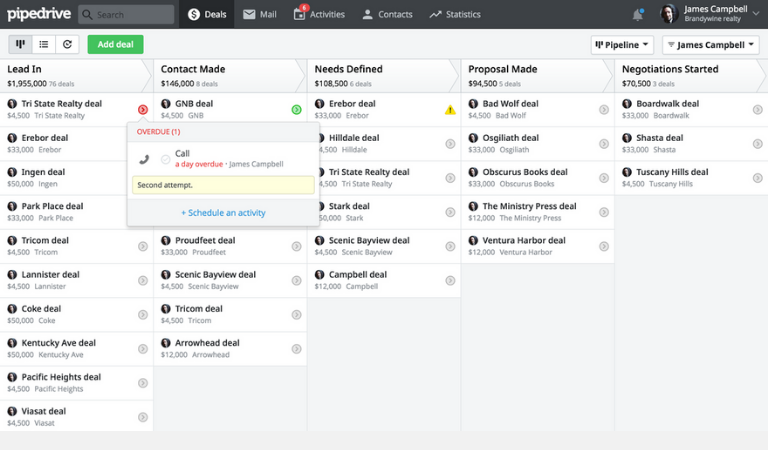Open Scenic Bayview deal in Needs Defined
768x450 pixels.
[x=384, y=246]
